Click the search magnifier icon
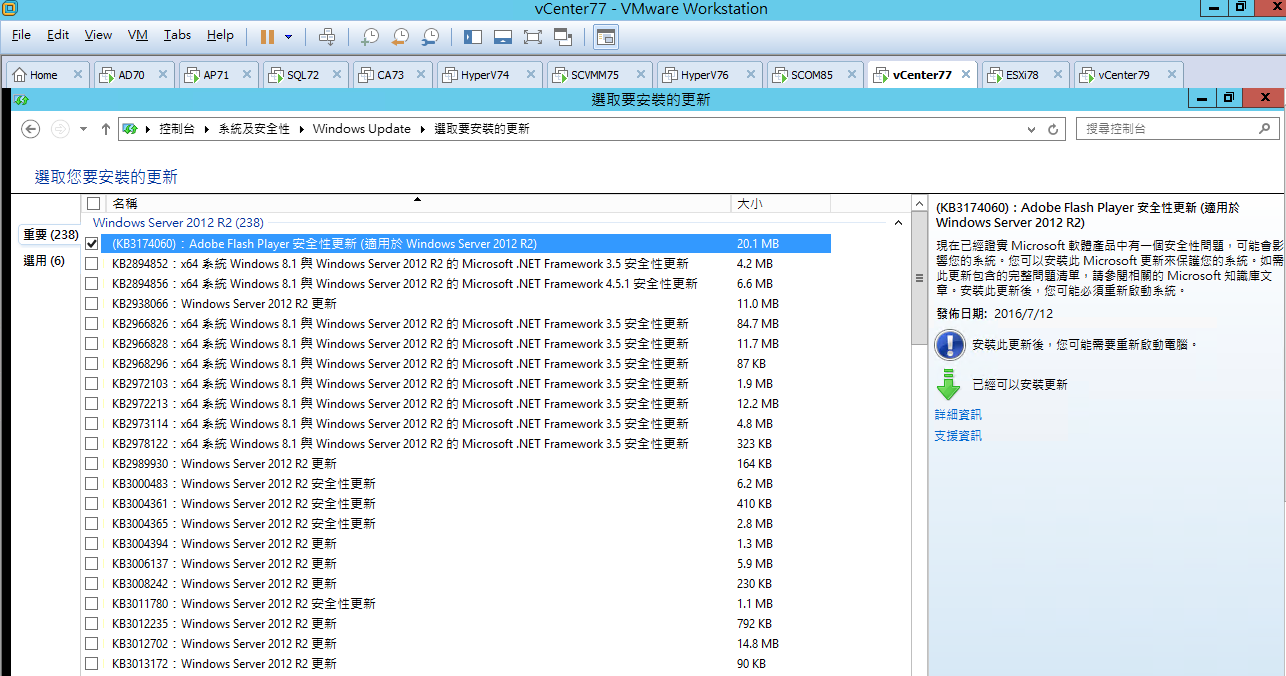This screenshot has height=676, width=1286. pyautogui.click(x=1266, y=129)
